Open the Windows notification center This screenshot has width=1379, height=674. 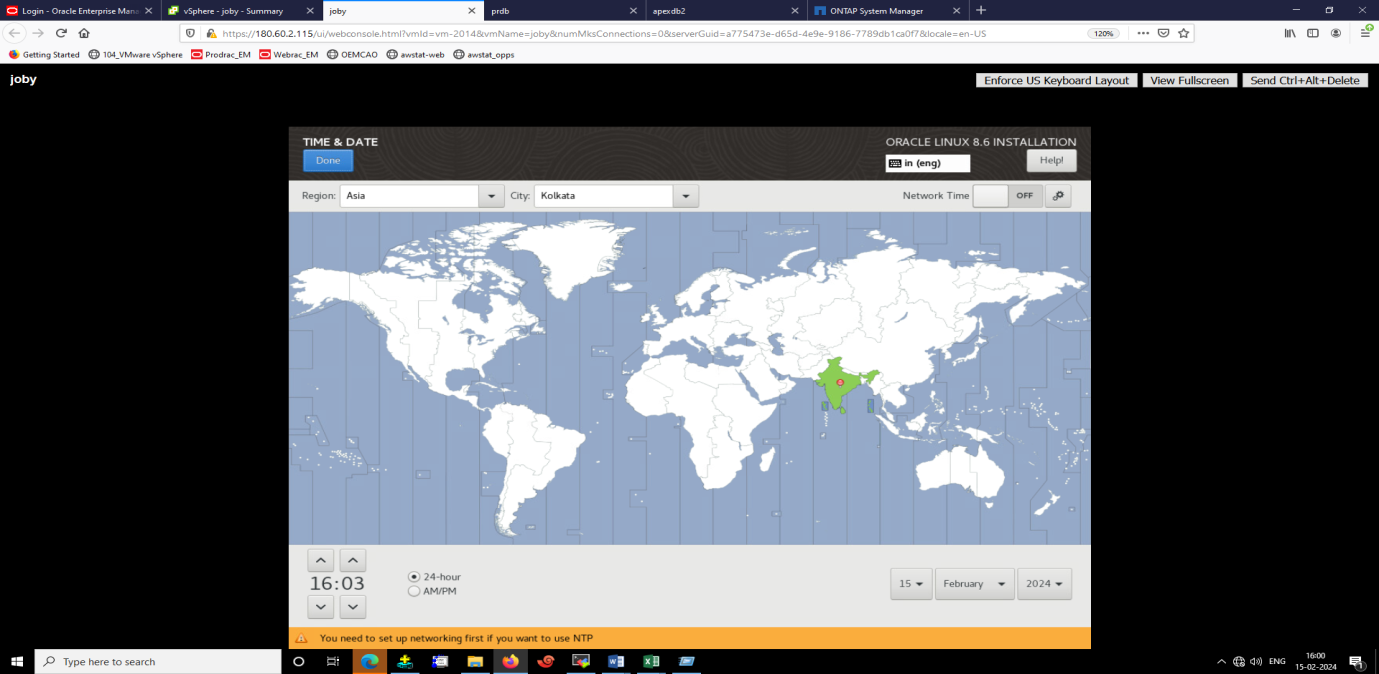(1357, 662)
